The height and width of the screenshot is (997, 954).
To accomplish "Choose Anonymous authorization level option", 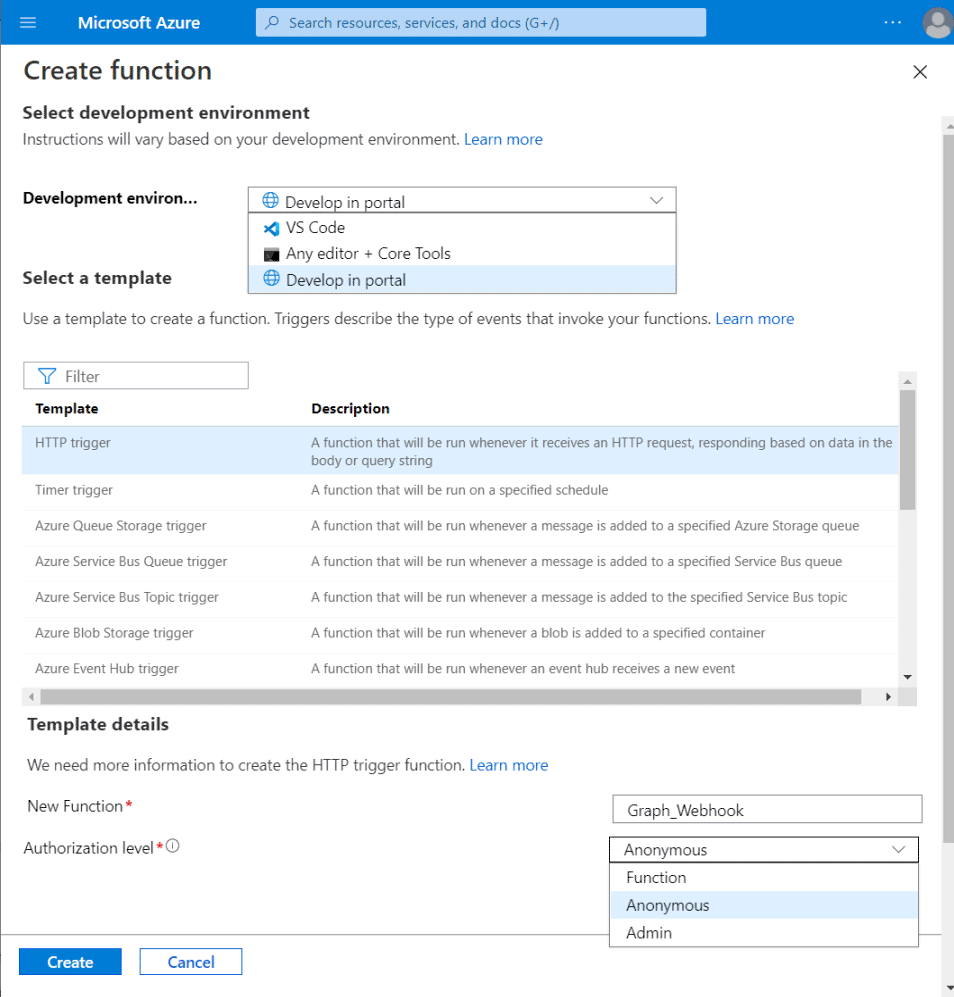I will (x=764, y=905).
